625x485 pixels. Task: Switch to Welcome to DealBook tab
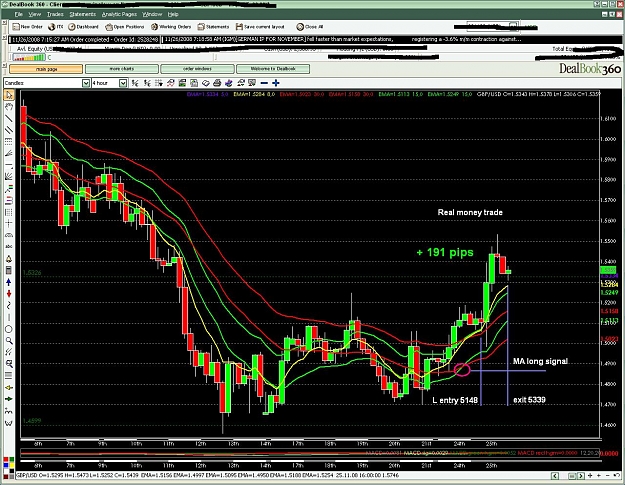click(273, 69)
